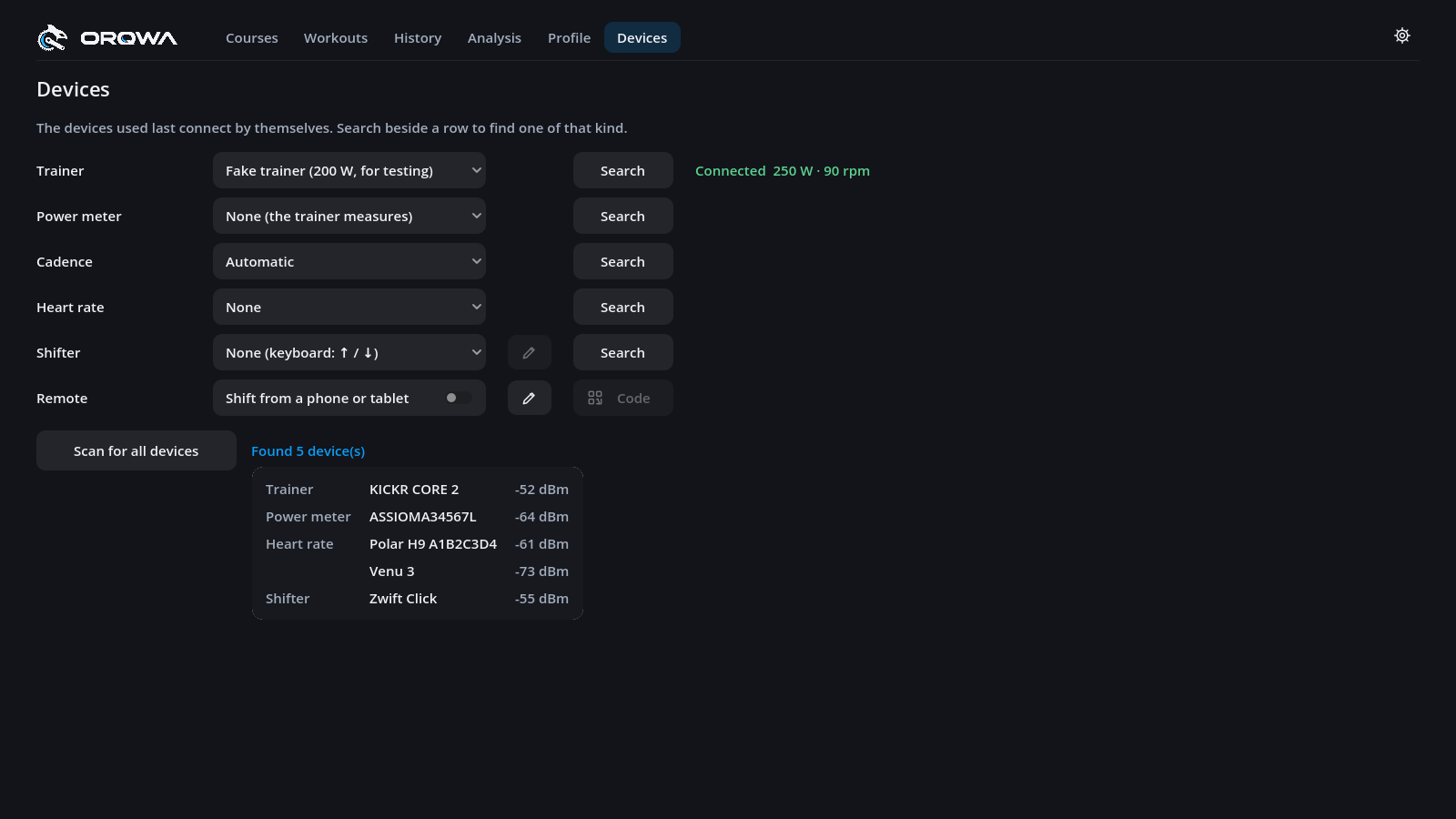This screenshot has height=819, width=1456.
Task: Search for a Power meter device
Action: click(x=623, y=216)
